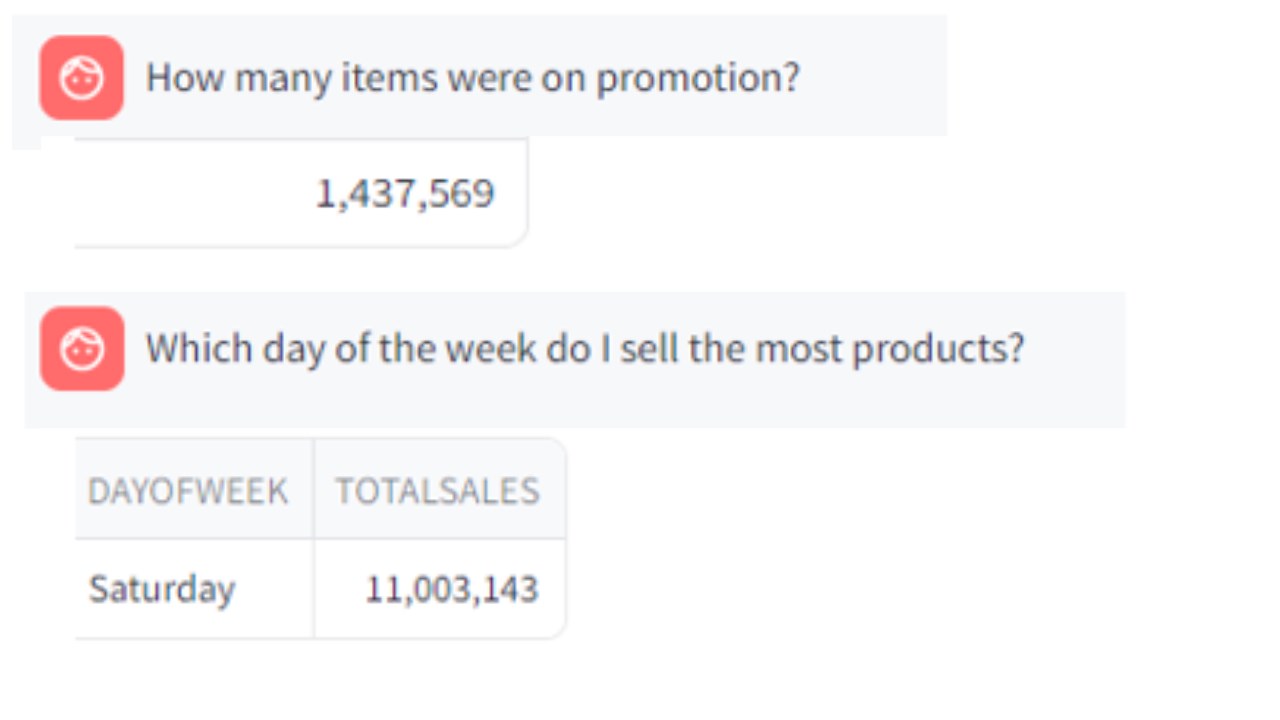Sort by the TOTALSALES column header
This screenshot has height=720, width=1280.
pos(437,491)
